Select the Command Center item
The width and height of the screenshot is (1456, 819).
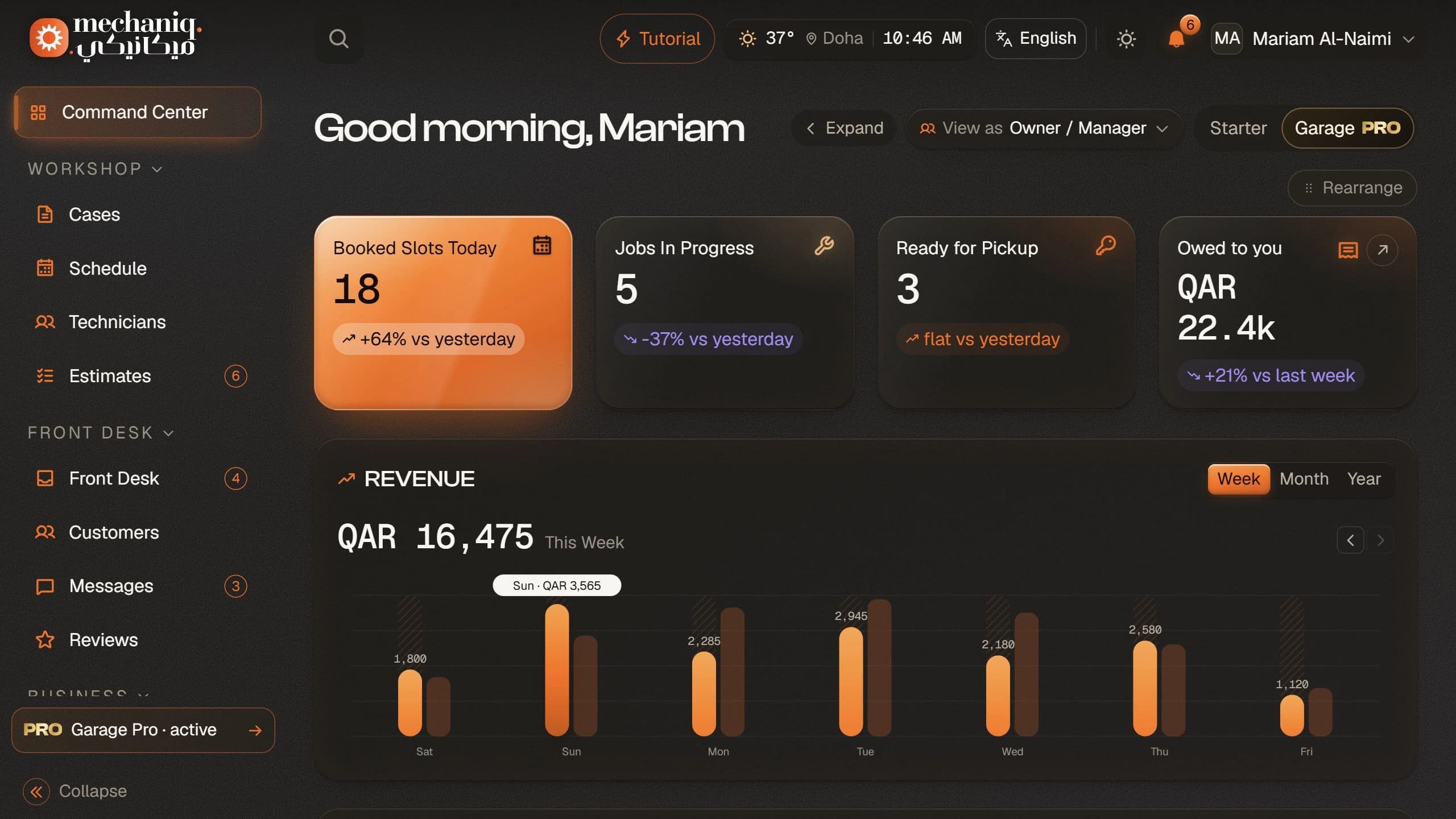tap(137, 112)
